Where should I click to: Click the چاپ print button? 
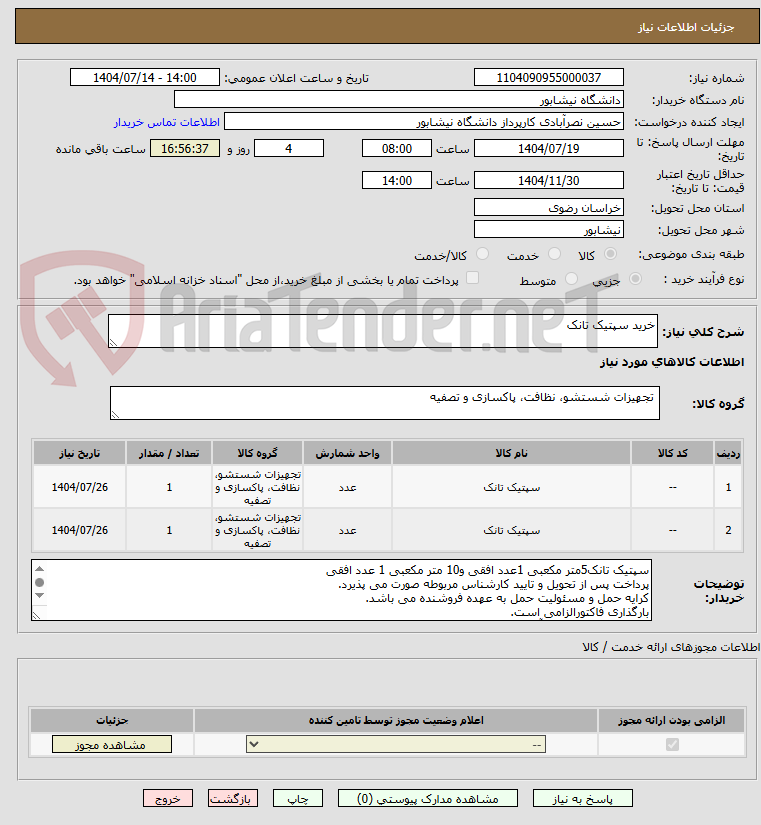point(298,798)
